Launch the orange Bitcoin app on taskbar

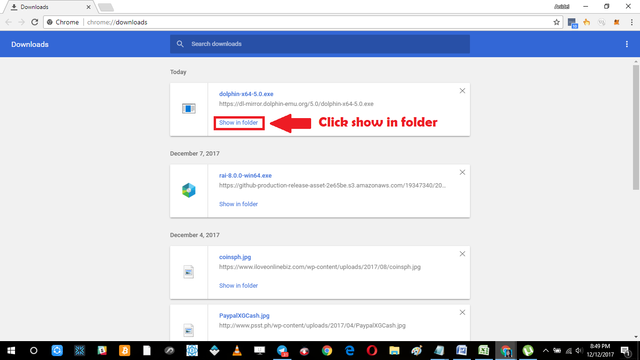[124, 351]
